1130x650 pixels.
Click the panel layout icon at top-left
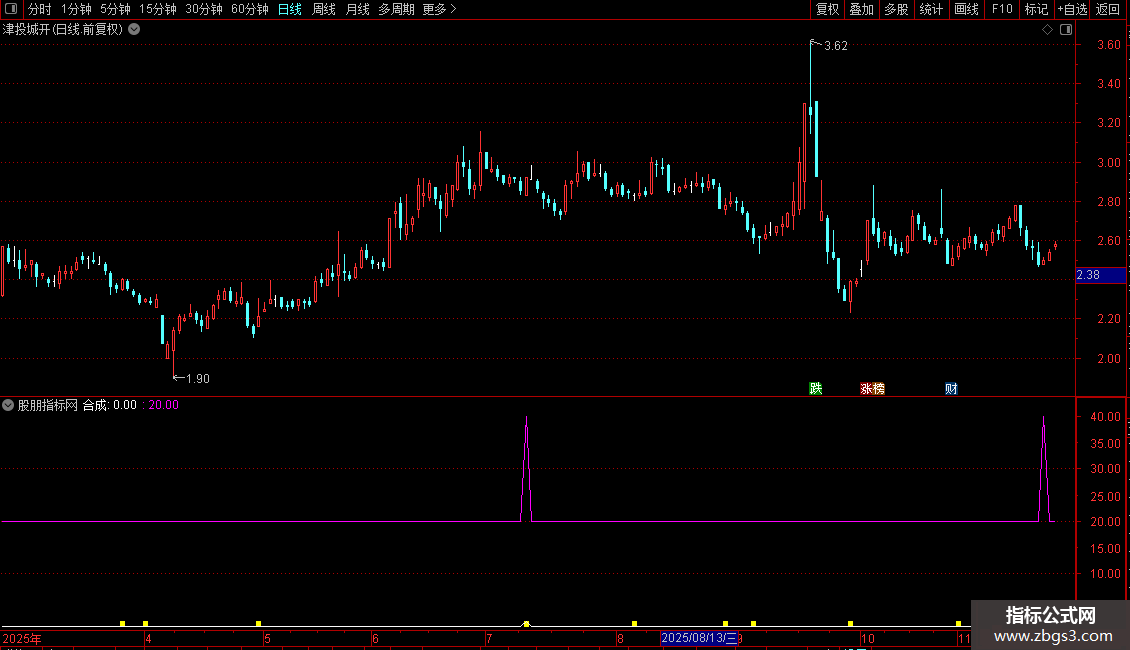[x=11, y=9]
